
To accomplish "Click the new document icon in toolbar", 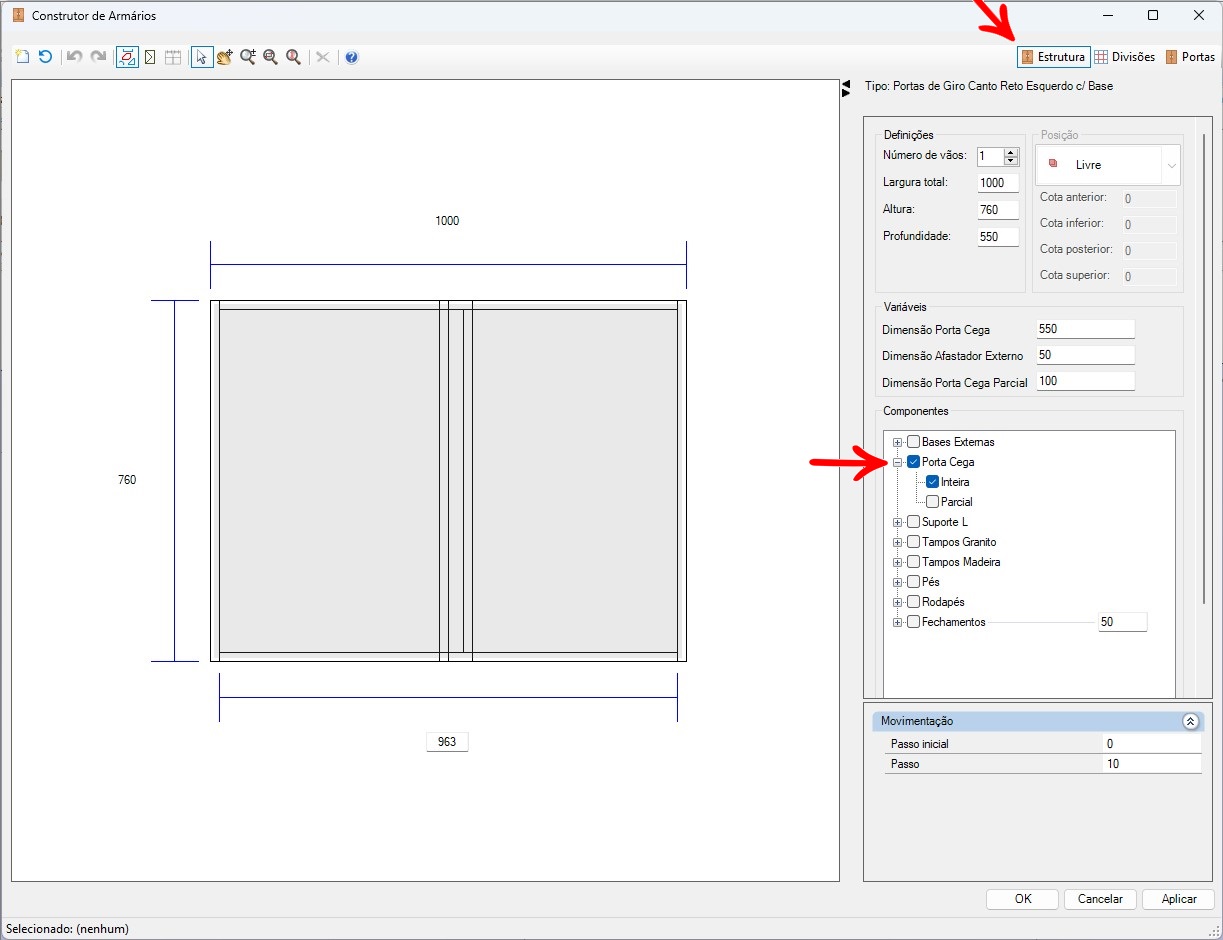I will pyautogui.click(x=23, y=57).
